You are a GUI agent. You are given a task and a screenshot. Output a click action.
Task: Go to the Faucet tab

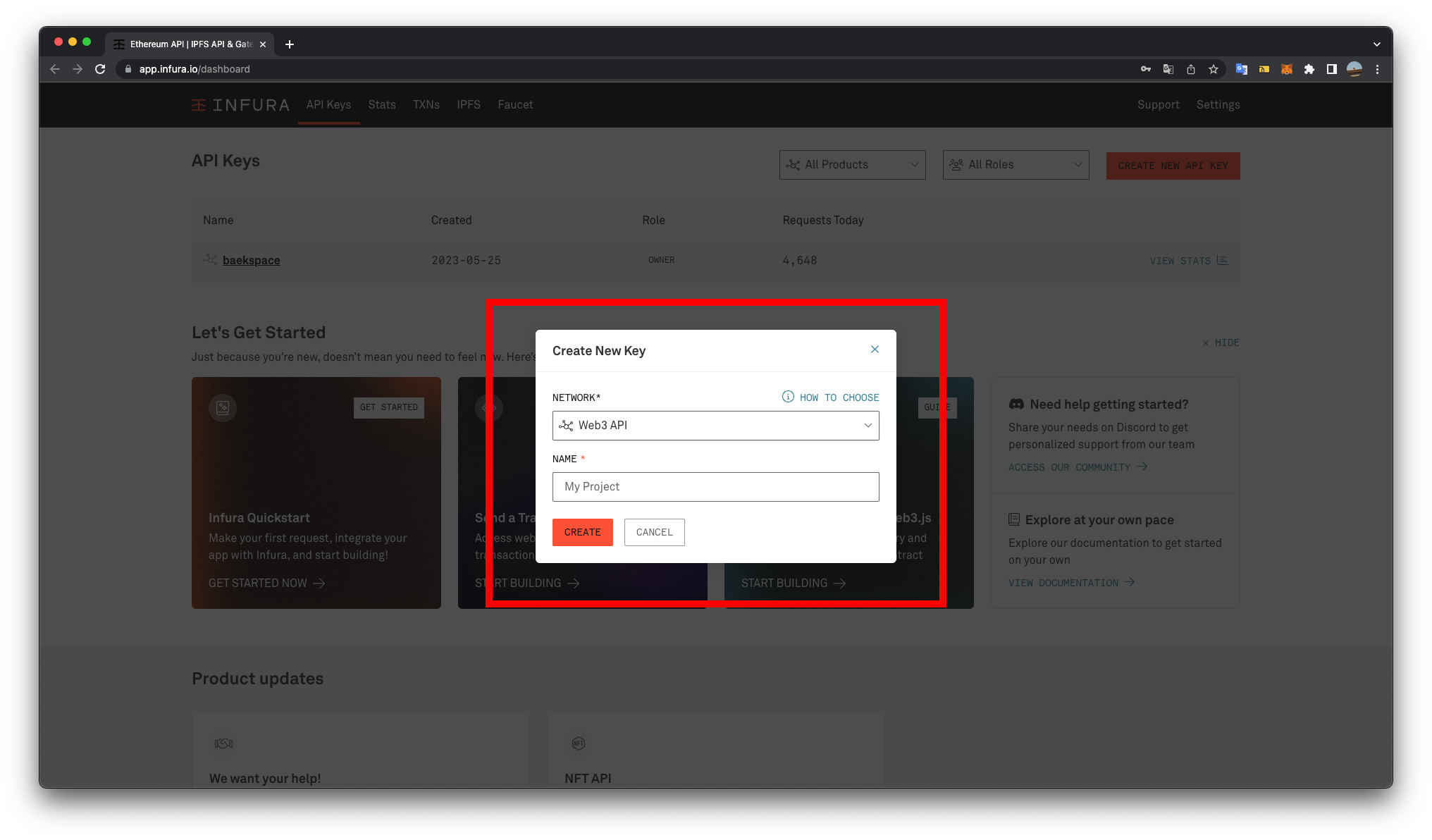click(x=515, y=105)
